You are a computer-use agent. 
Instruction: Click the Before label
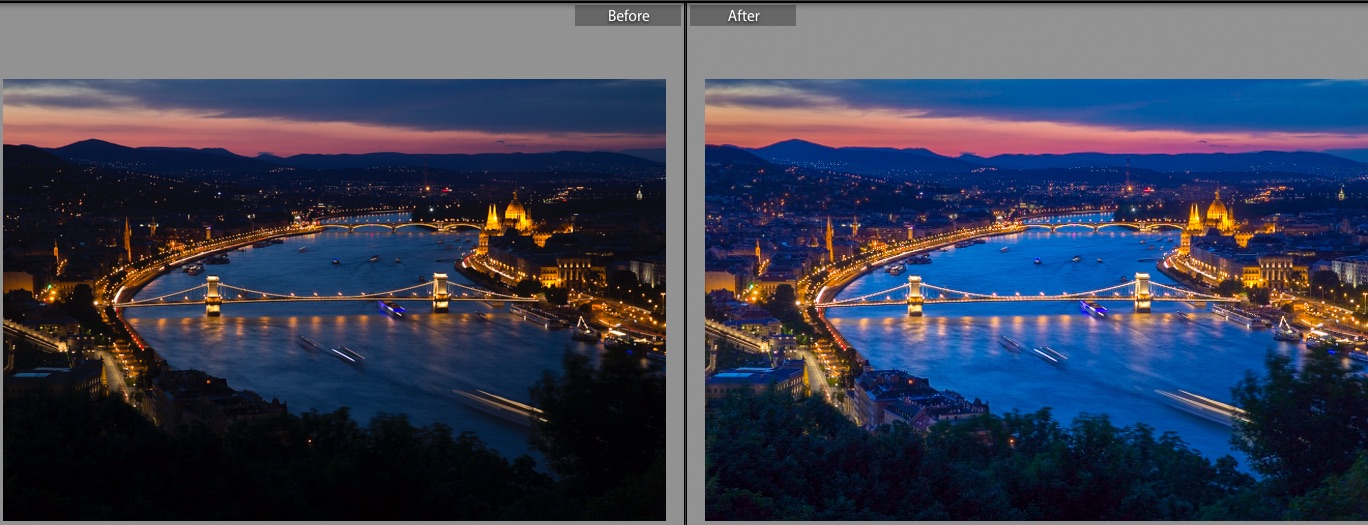coord(628,16)
